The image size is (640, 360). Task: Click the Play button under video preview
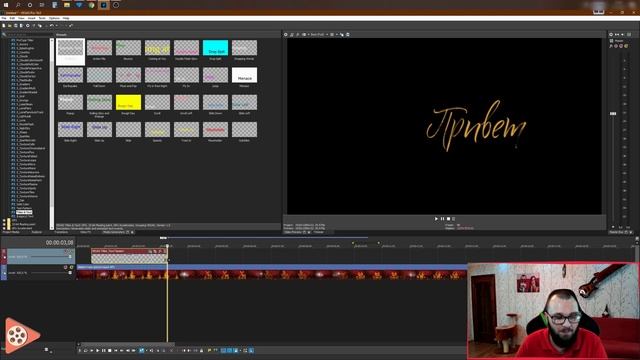436,219
